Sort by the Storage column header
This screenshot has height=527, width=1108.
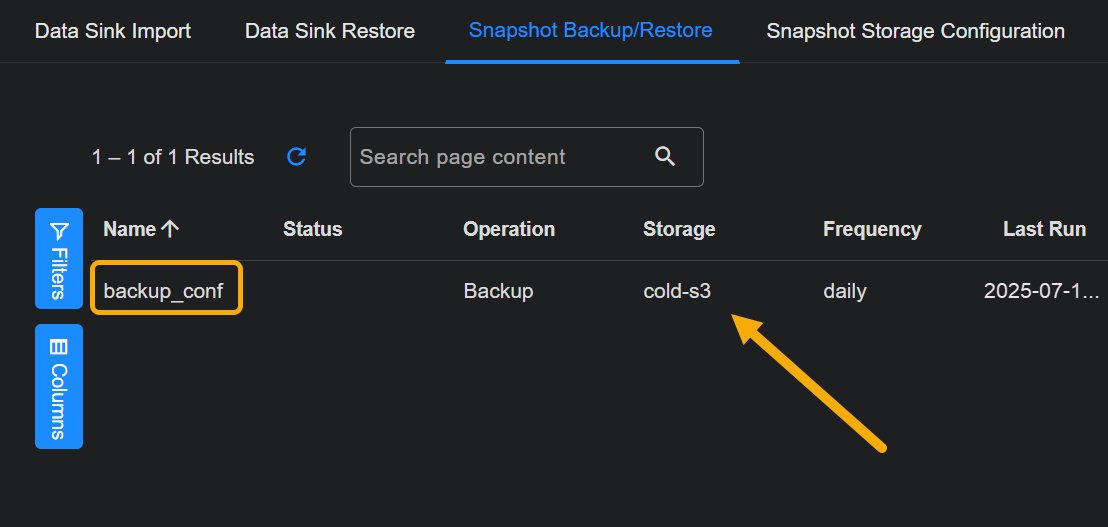[679, 229]
